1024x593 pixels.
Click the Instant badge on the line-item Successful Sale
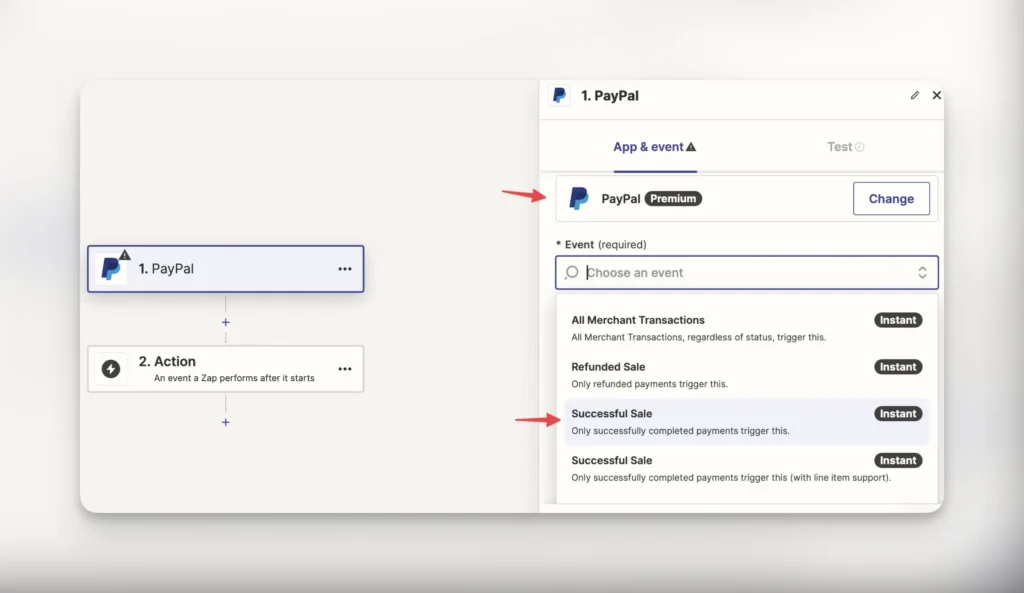pyautogui.click(x=898, y=460)
